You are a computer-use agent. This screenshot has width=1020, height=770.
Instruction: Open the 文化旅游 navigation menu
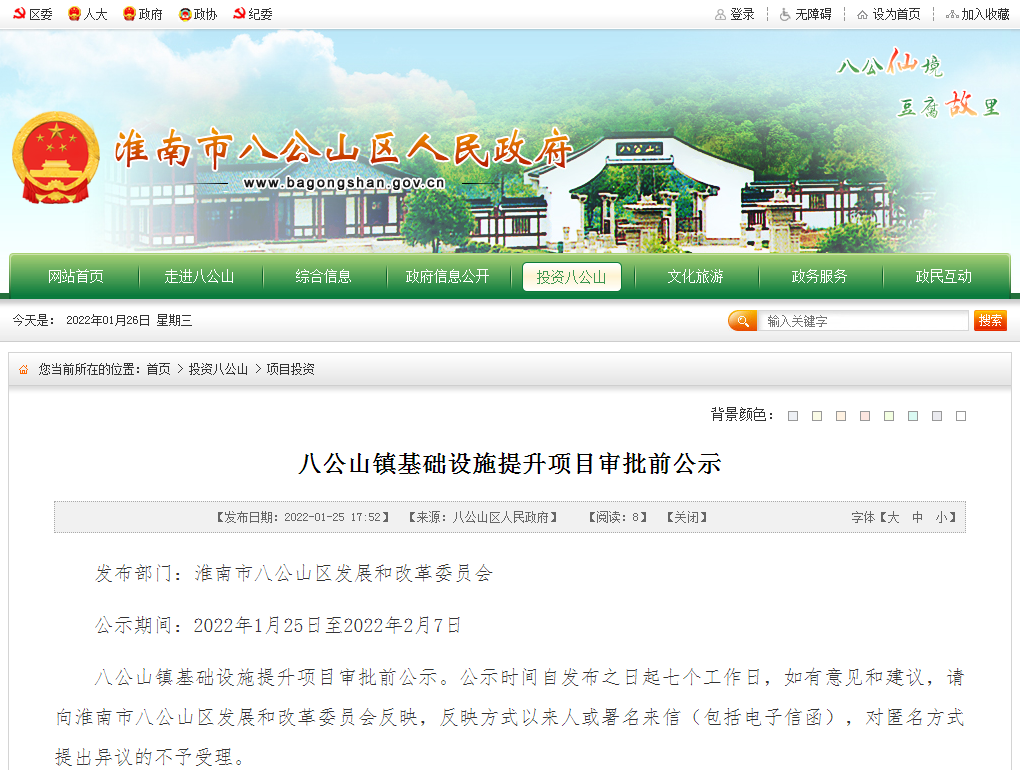click(x=695, y=277)
